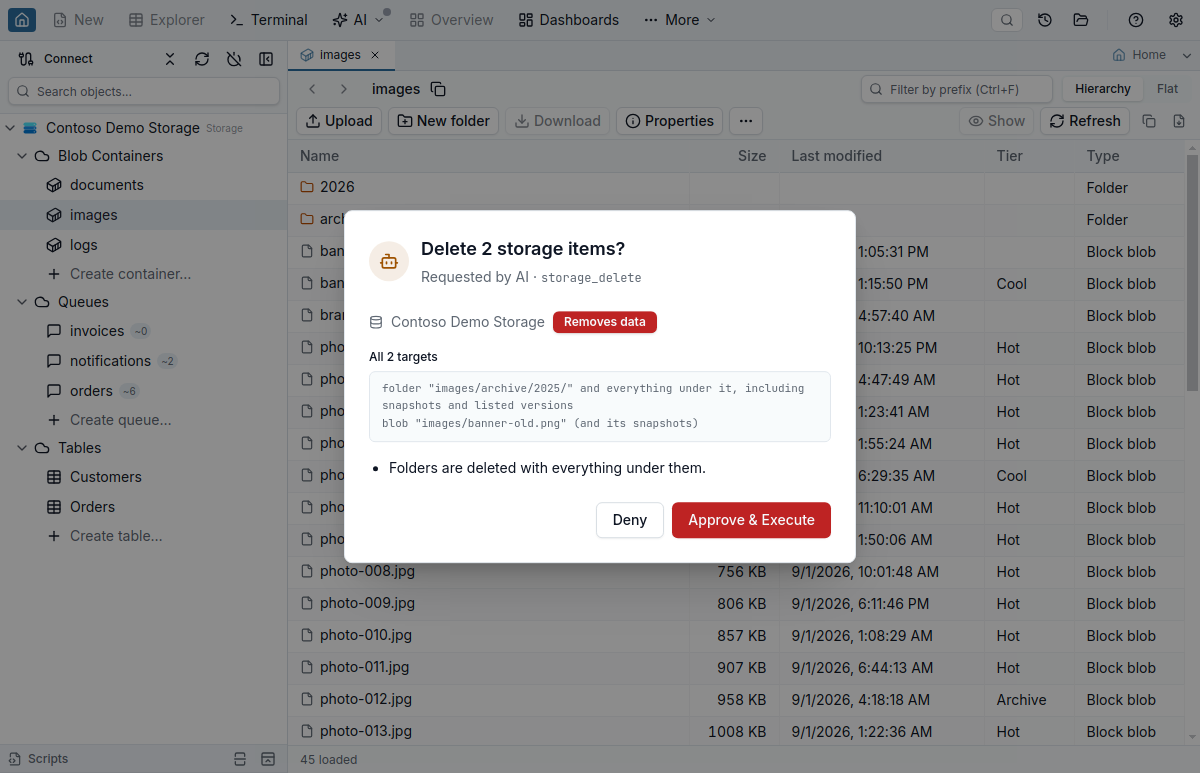Collapse Queues node

point(22,302)
